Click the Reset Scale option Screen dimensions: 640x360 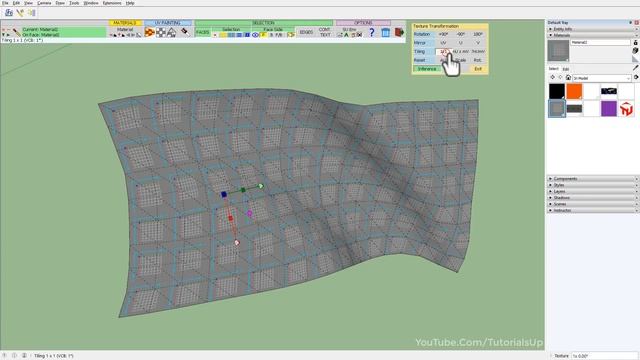461,60
